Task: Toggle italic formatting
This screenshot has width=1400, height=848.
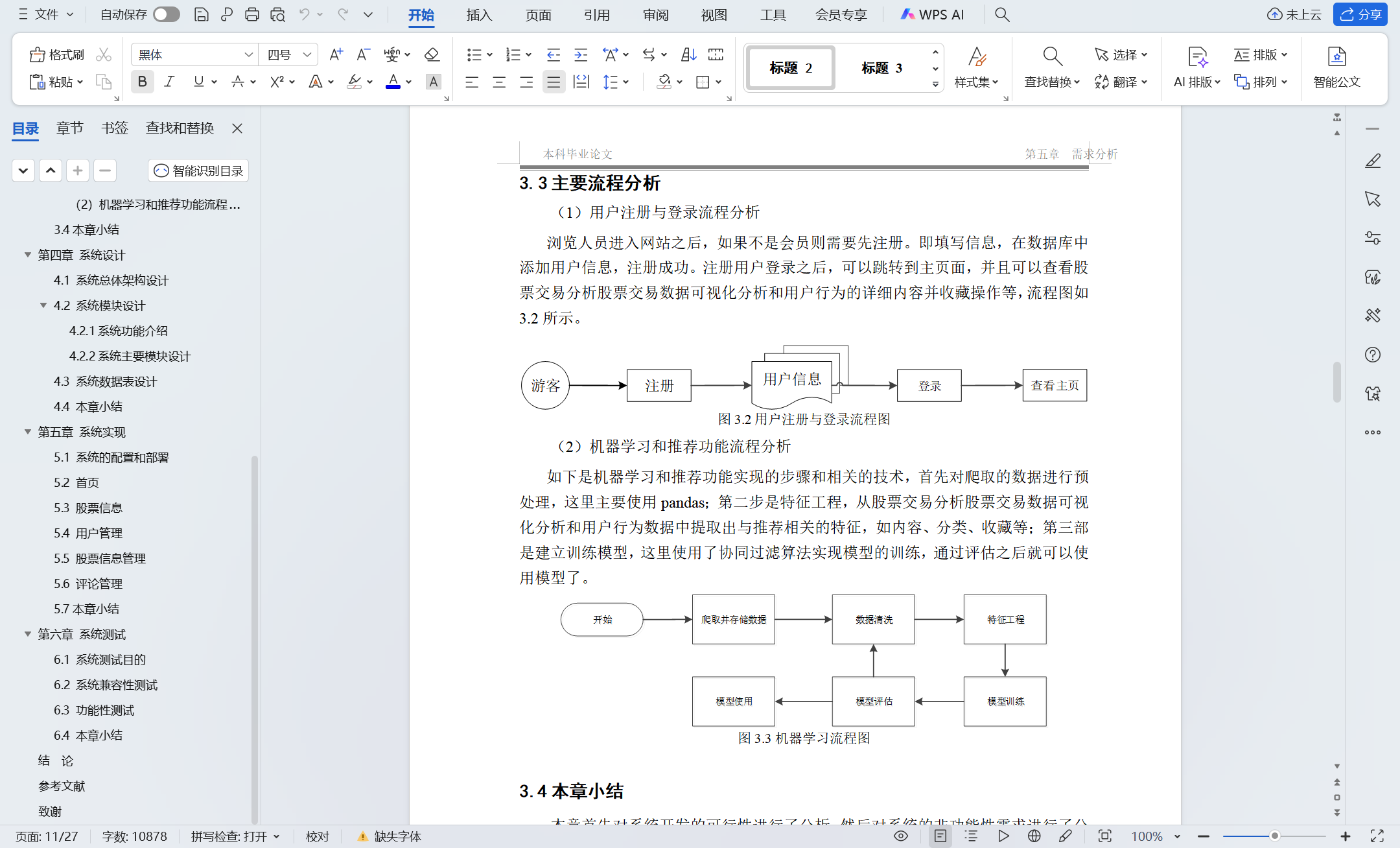Action: (169, 82)
